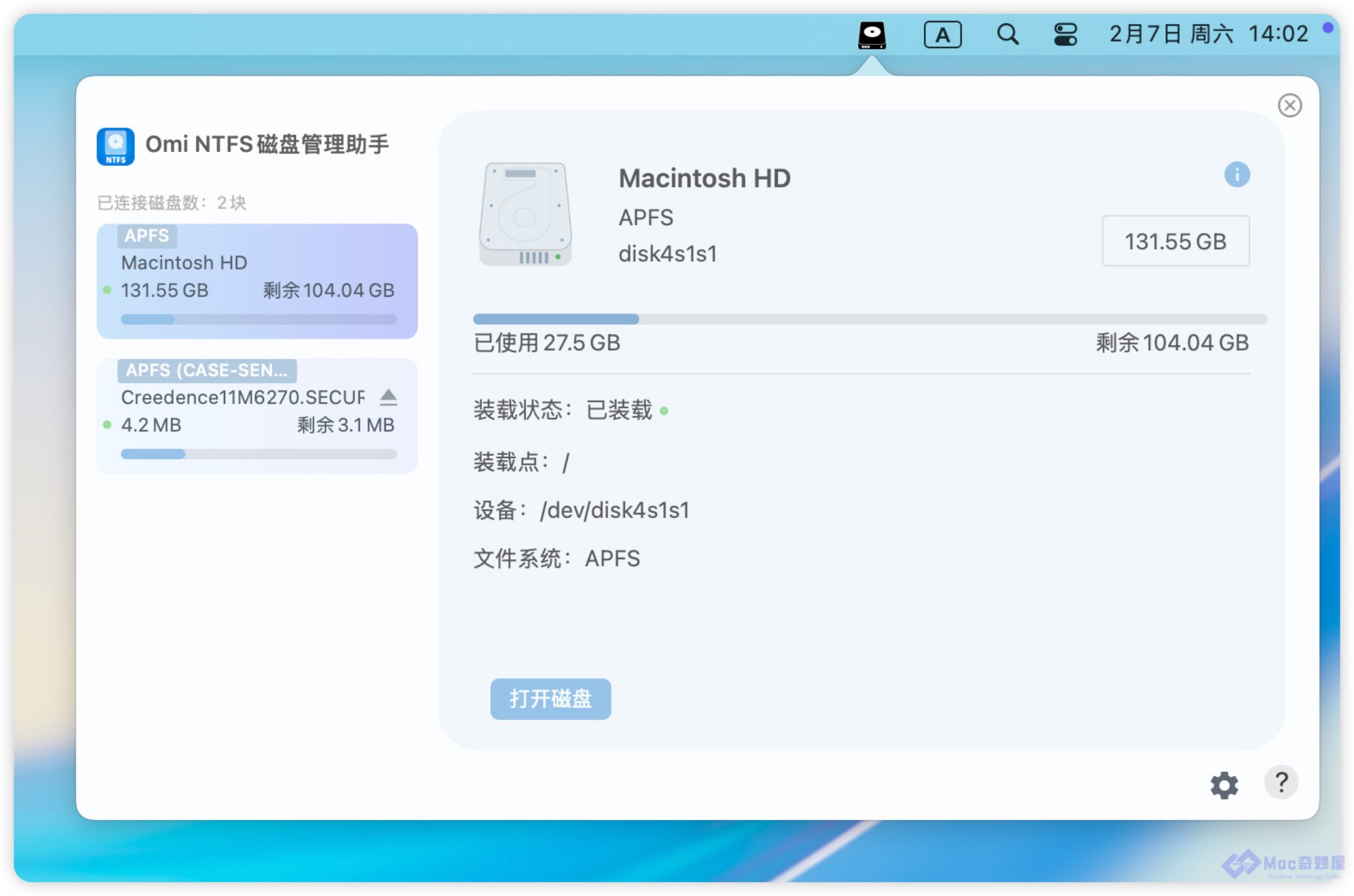The image size is (1354, 896).
Task: Click the date and time in menu bar
Action: coord(1208,34)
